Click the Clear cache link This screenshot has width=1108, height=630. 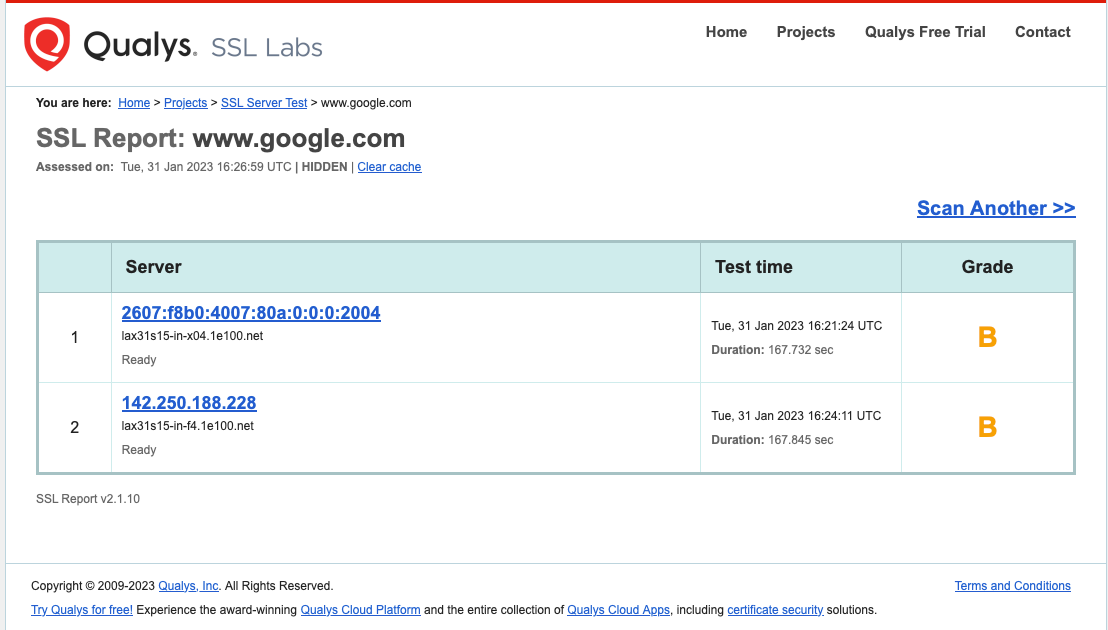point(389,167)
